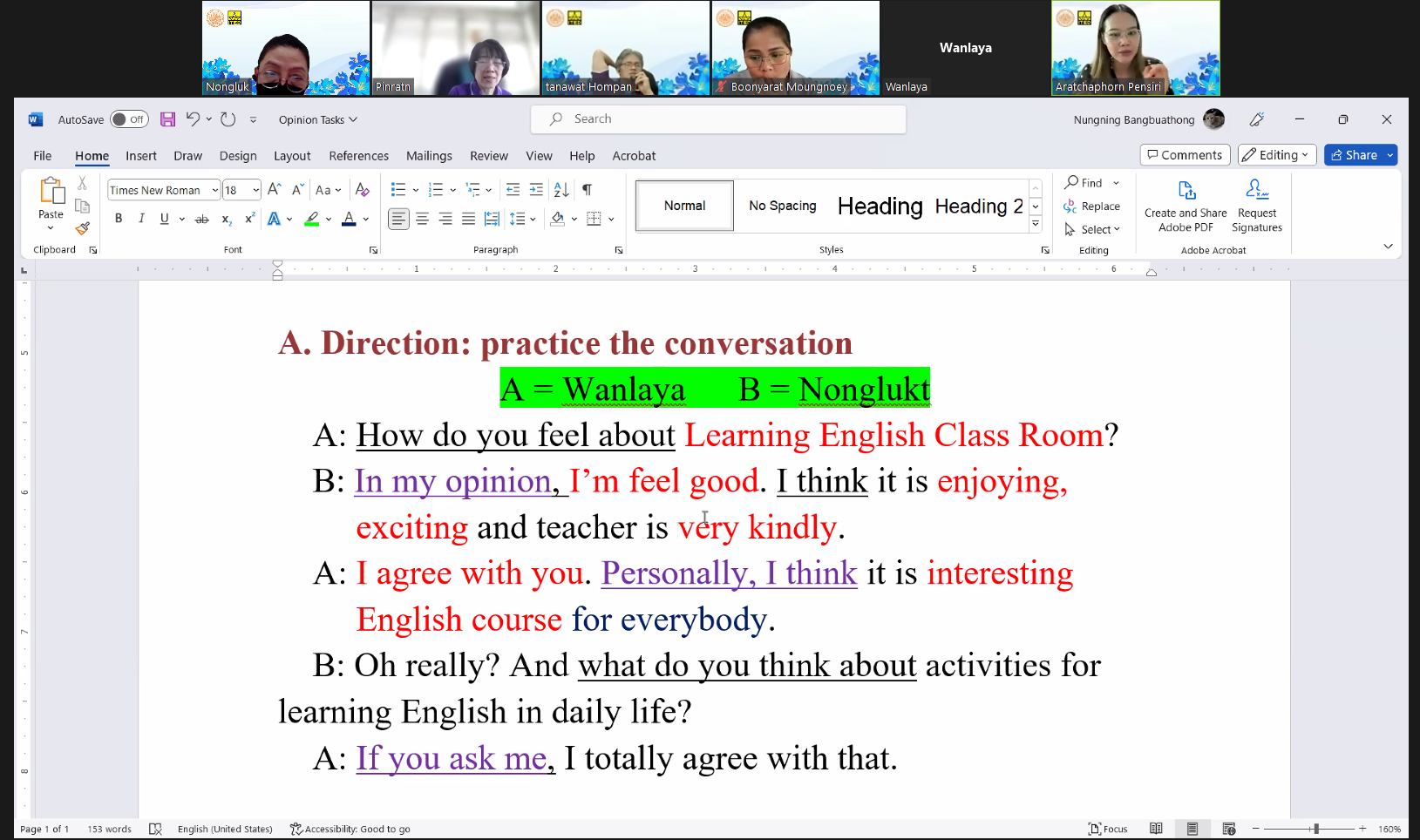Sort the selected text
1420x840 pixels.
561,189
